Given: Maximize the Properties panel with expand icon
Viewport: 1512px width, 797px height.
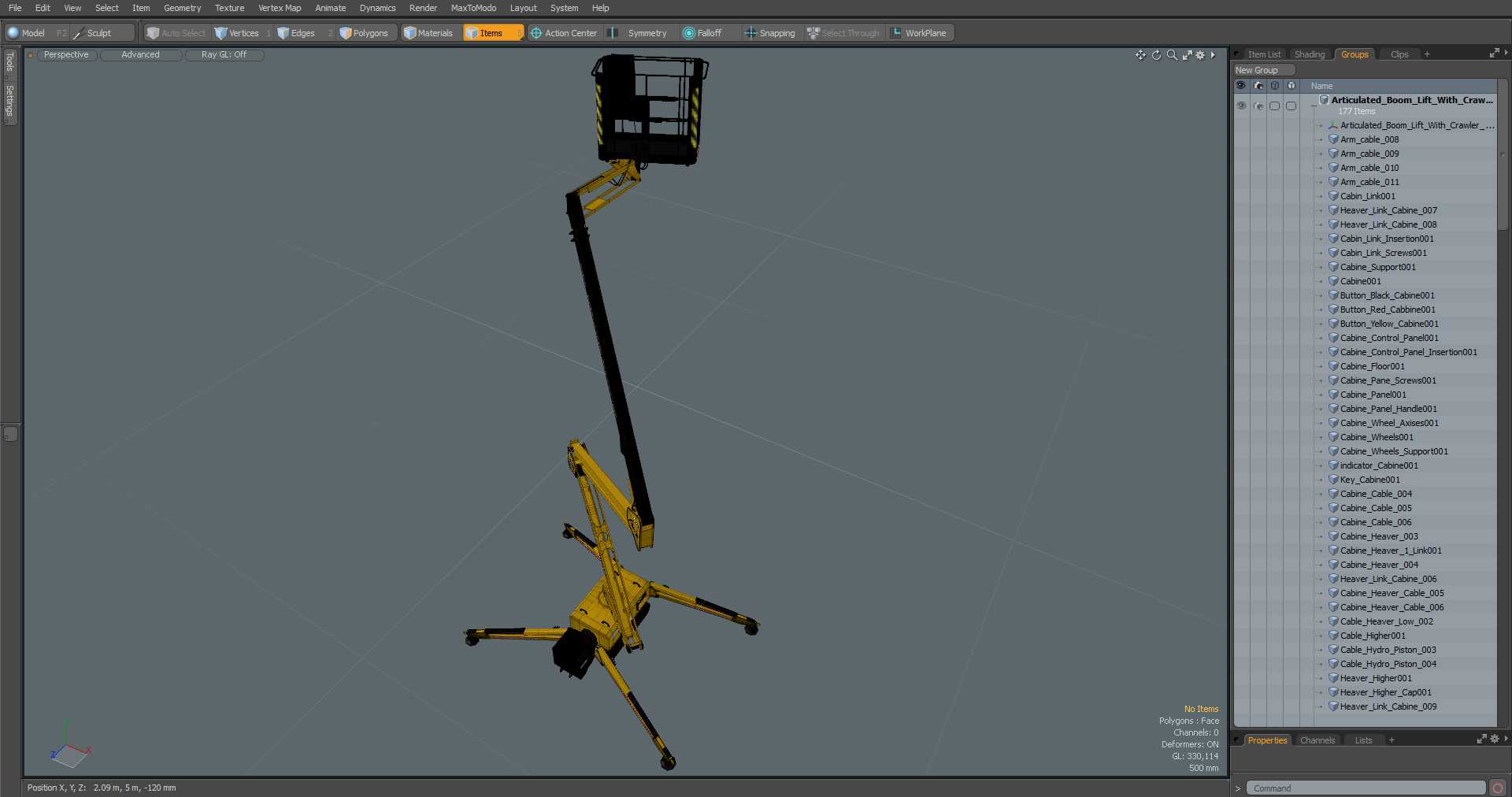Looking at the screenshot, I should (x=1481, y=739).
